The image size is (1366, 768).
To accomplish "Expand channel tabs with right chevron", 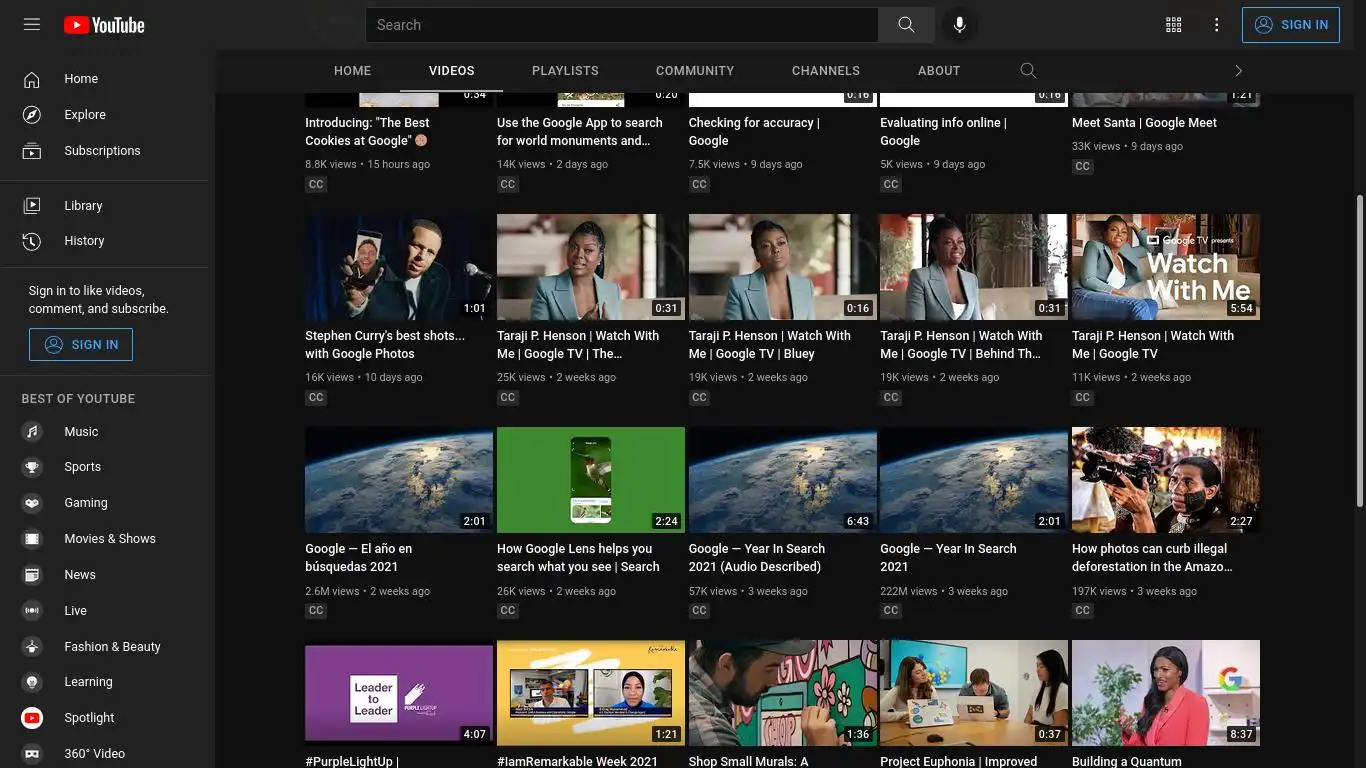I will [x=1238, y=71].
